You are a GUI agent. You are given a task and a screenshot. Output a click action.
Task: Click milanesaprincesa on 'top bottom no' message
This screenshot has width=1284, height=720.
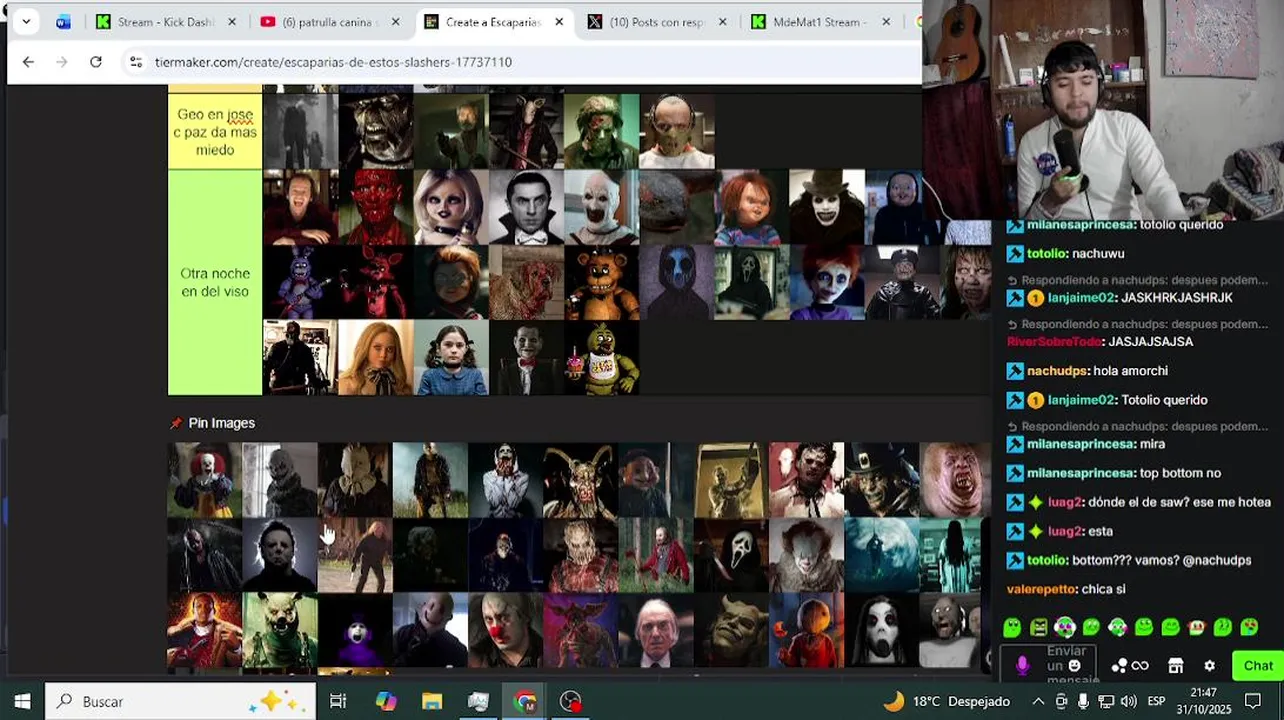1081,473
